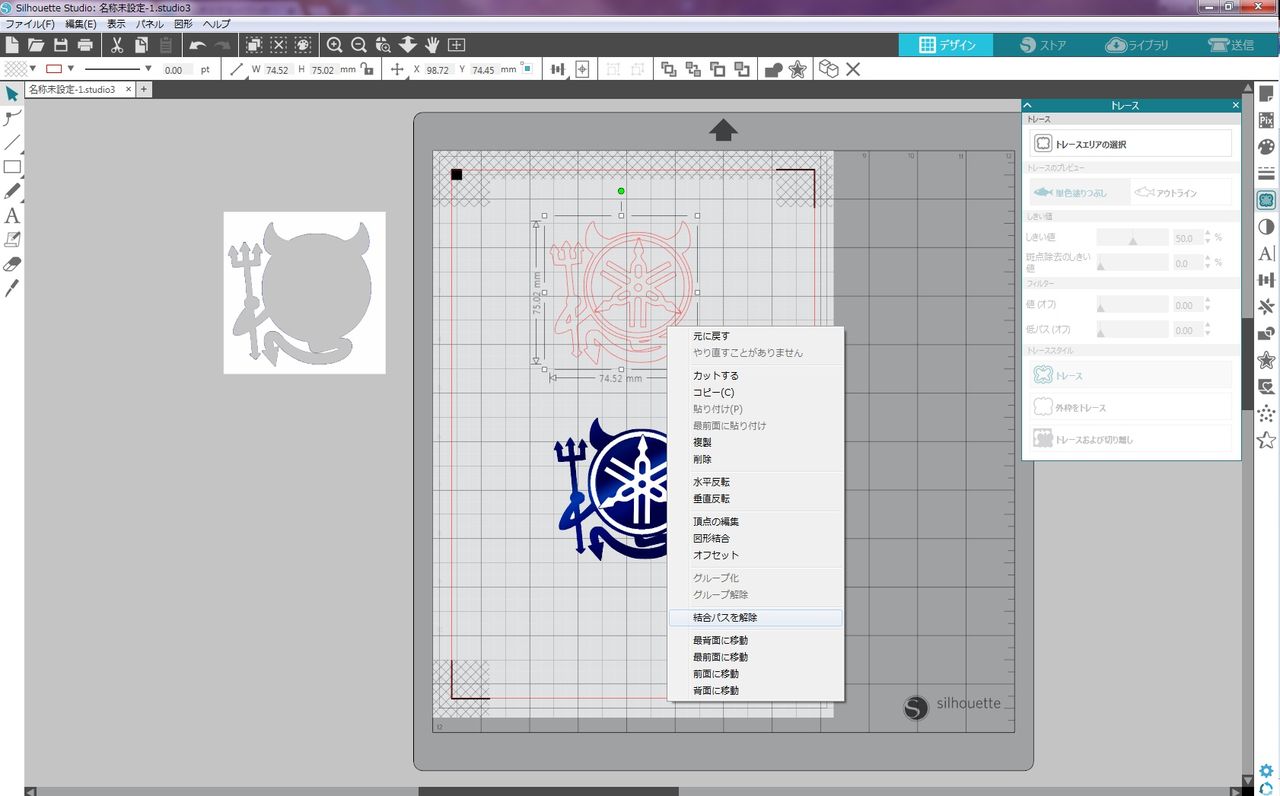Open a file using the folder icon
Viewport: 1280px width, 796px height.
36,45
